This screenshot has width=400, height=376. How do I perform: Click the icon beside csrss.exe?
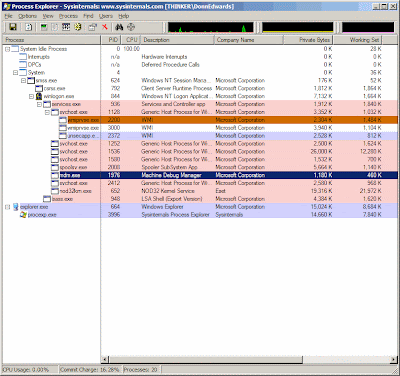[39, 88]
